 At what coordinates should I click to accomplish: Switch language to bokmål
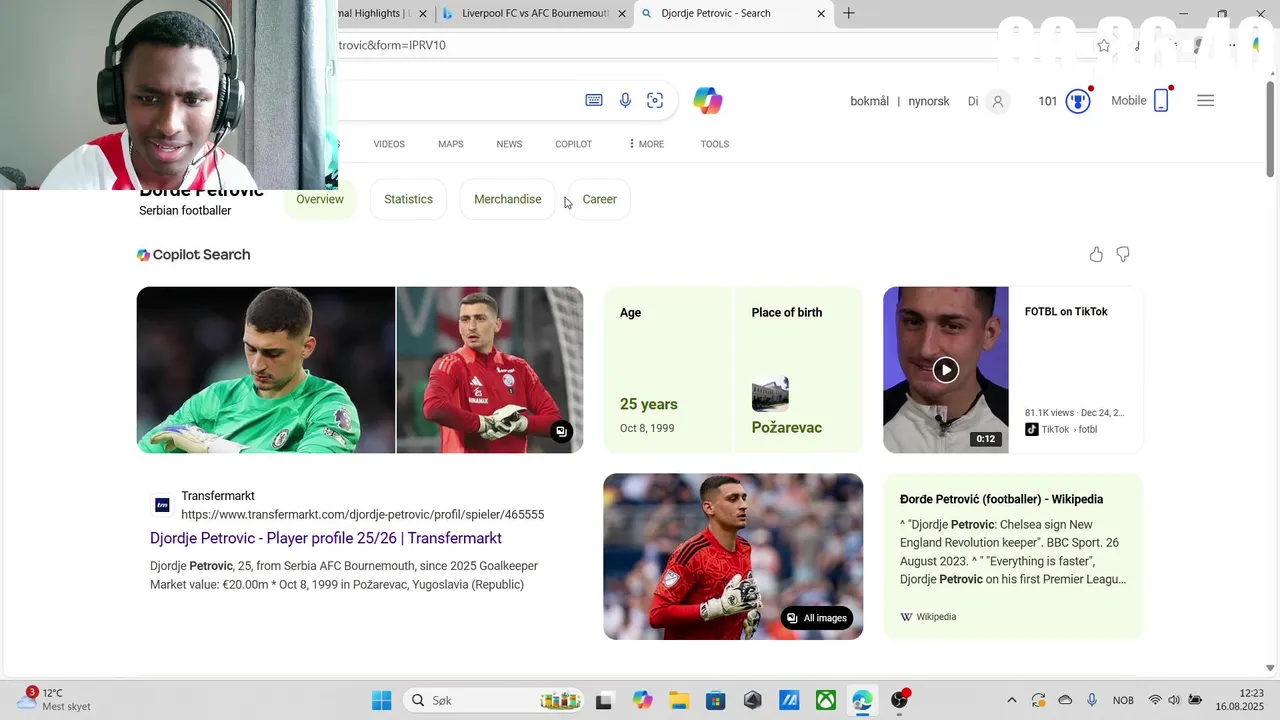pos(869,101)
